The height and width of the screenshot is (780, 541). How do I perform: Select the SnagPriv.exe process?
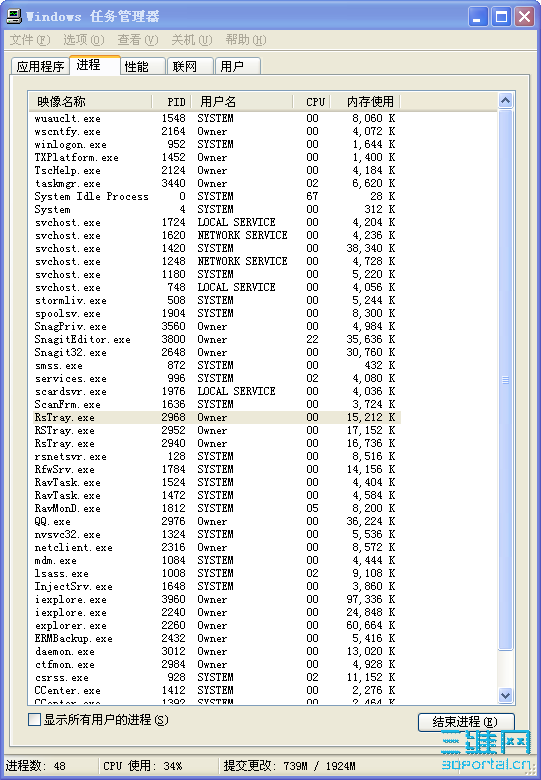point(217,326)
